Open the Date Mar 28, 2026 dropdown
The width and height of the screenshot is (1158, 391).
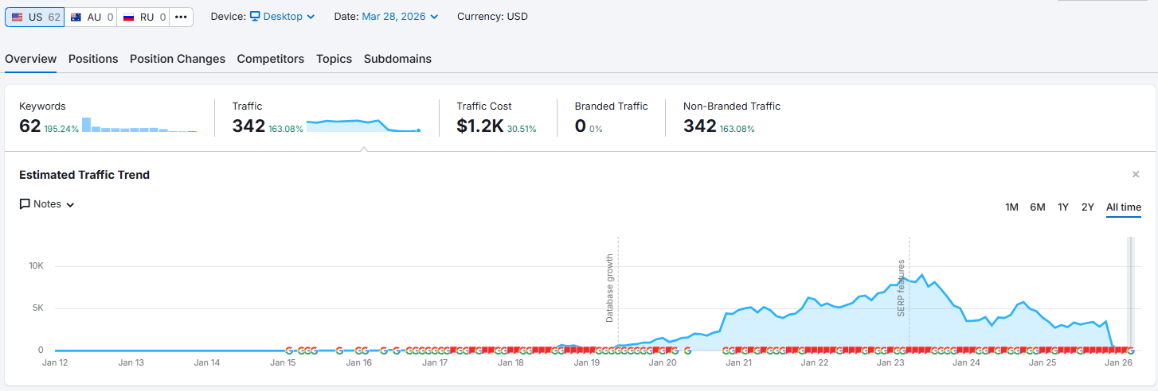pyautogui.click(x=400, y=16)
